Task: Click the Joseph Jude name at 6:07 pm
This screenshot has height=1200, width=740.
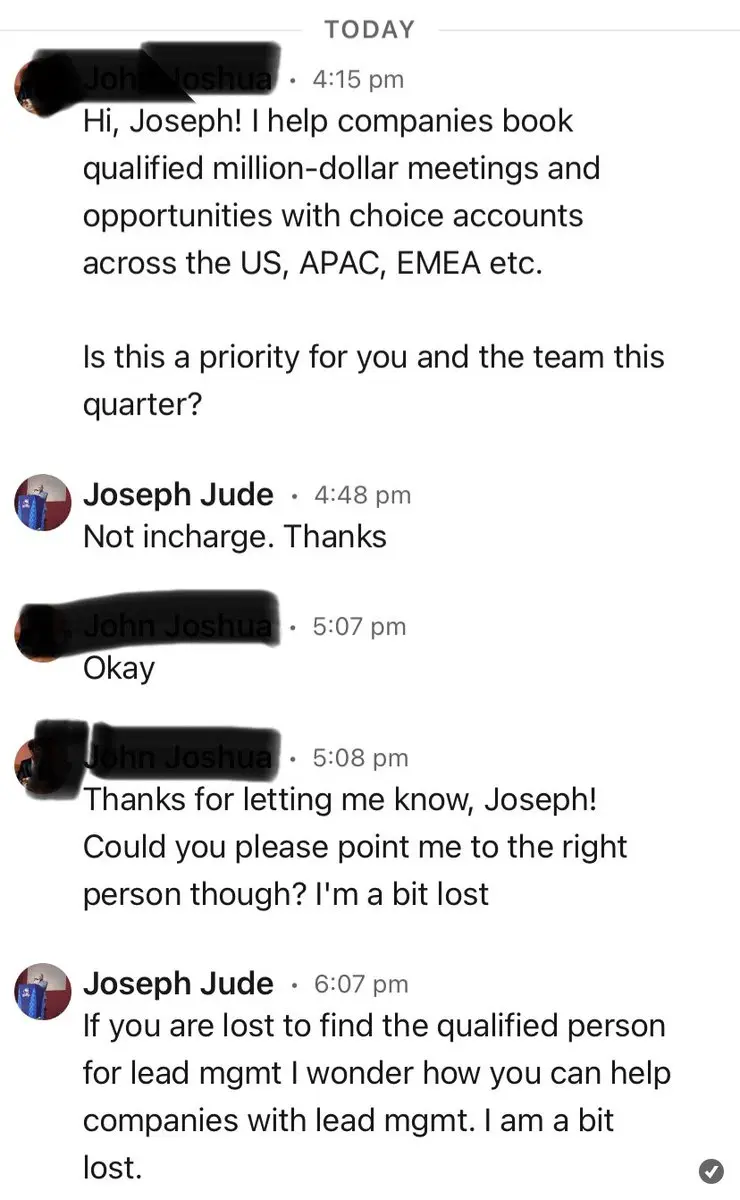Action: pyautogui.click(x=178, y=983)
